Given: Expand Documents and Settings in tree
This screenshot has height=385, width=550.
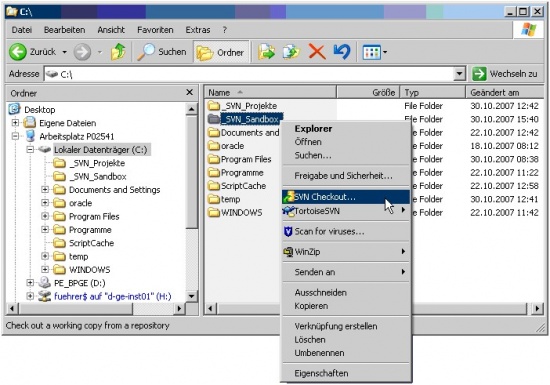Looking at the screenshot, I should pos(45,189).
